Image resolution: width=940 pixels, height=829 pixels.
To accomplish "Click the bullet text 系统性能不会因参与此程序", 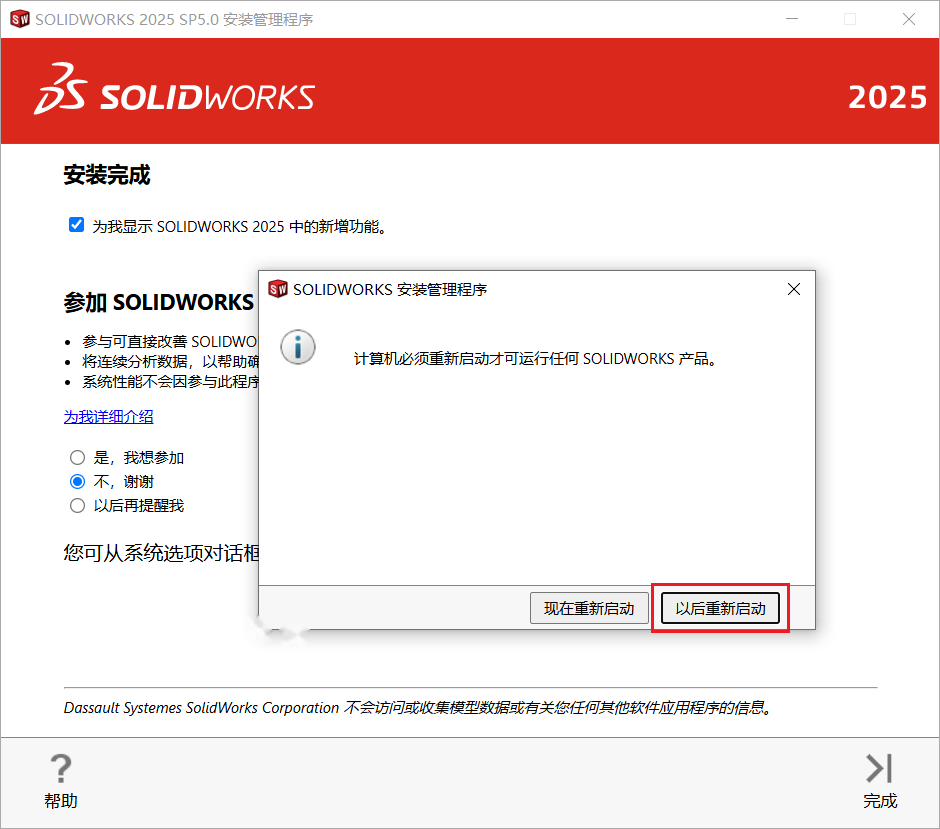I will pos(170,382).
